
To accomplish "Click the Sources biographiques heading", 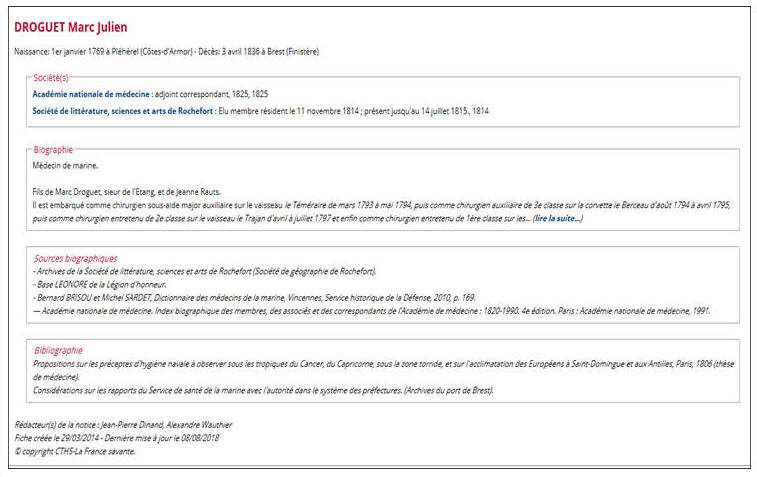I will [x=75, y=258].
